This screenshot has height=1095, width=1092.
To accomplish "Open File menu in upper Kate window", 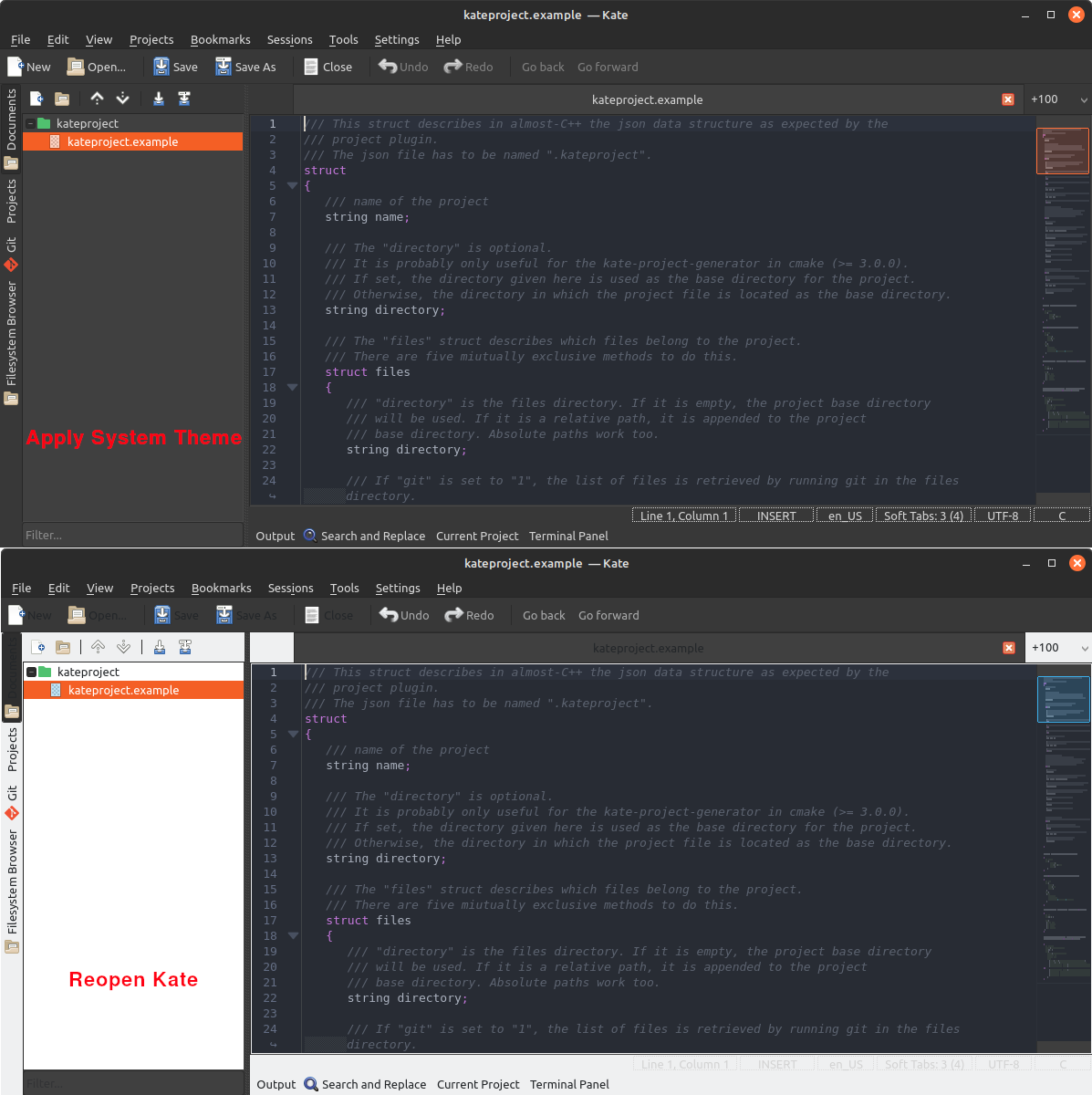I will point(20,39).
